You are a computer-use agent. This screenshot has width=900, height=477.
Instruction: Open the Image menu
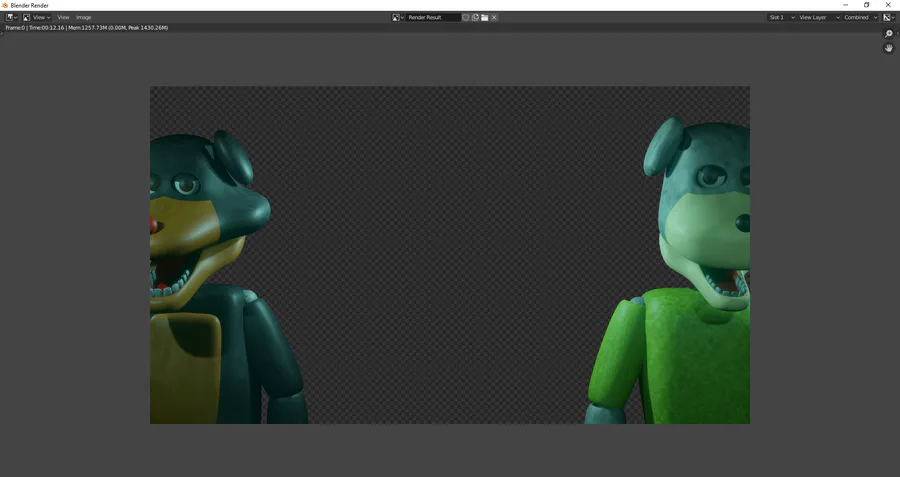(83, 17)
